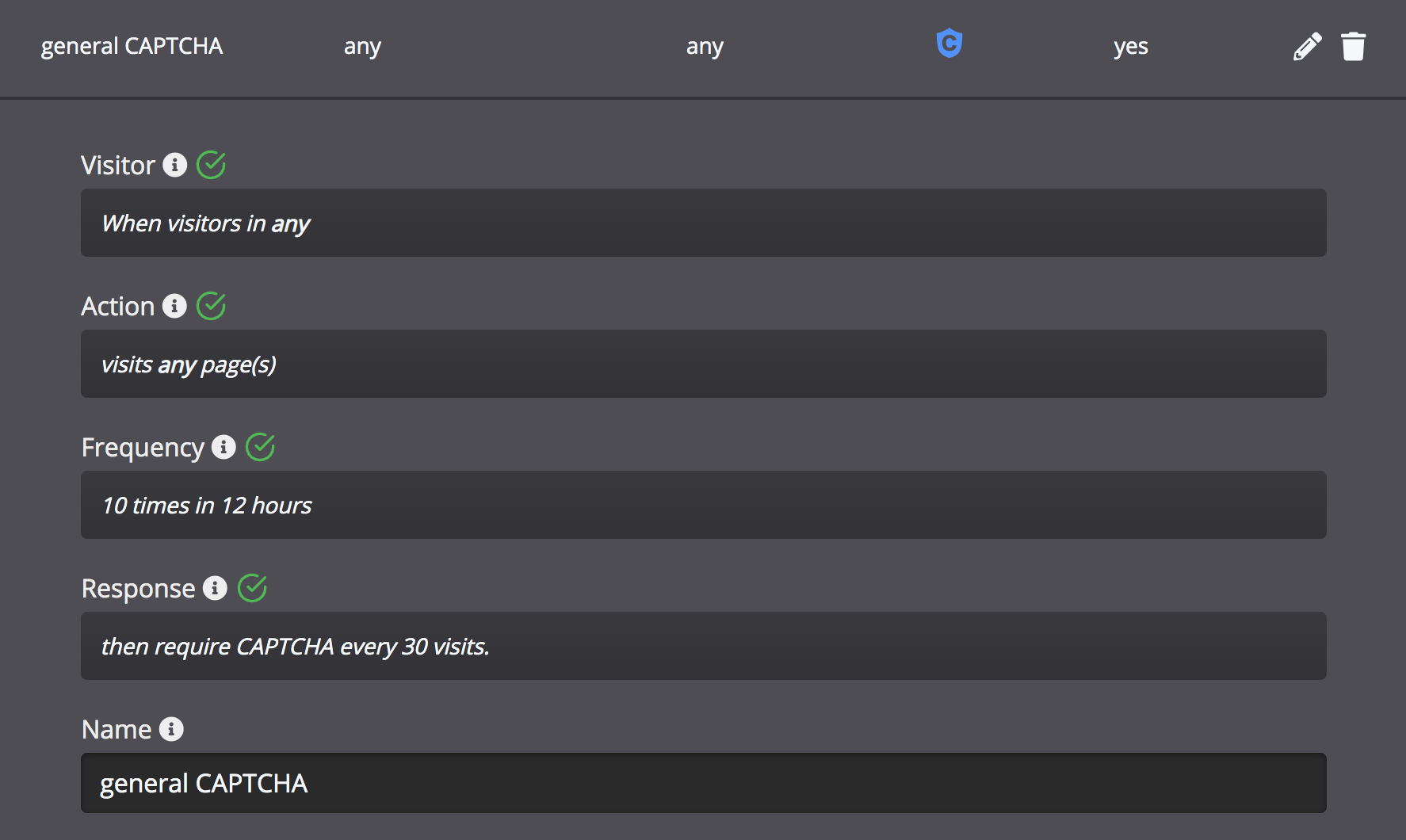Focus the Name input containing general CAPTCHA

tap(704, 783)
